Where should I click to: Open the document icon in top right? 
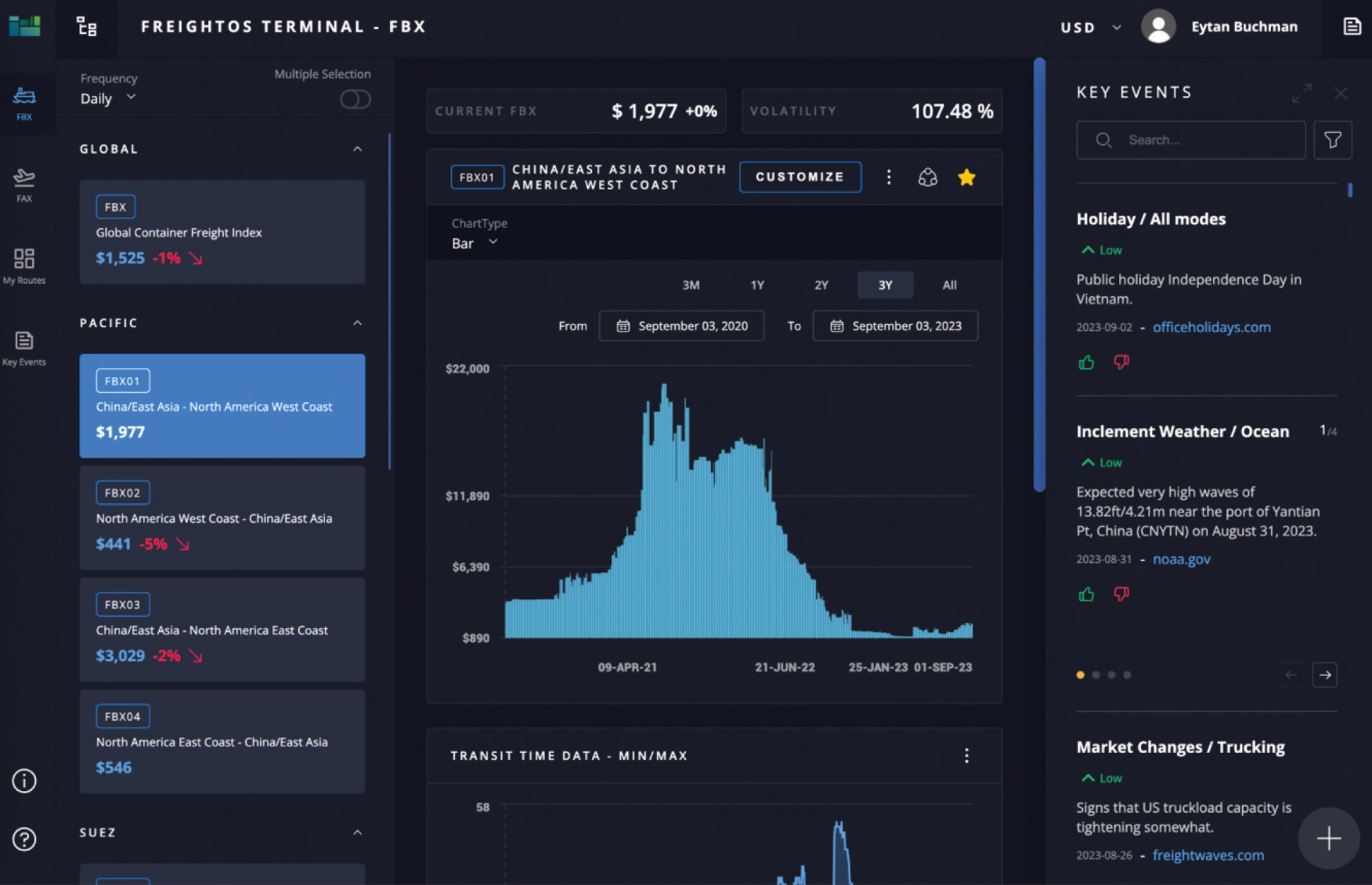coord(1352,27)
